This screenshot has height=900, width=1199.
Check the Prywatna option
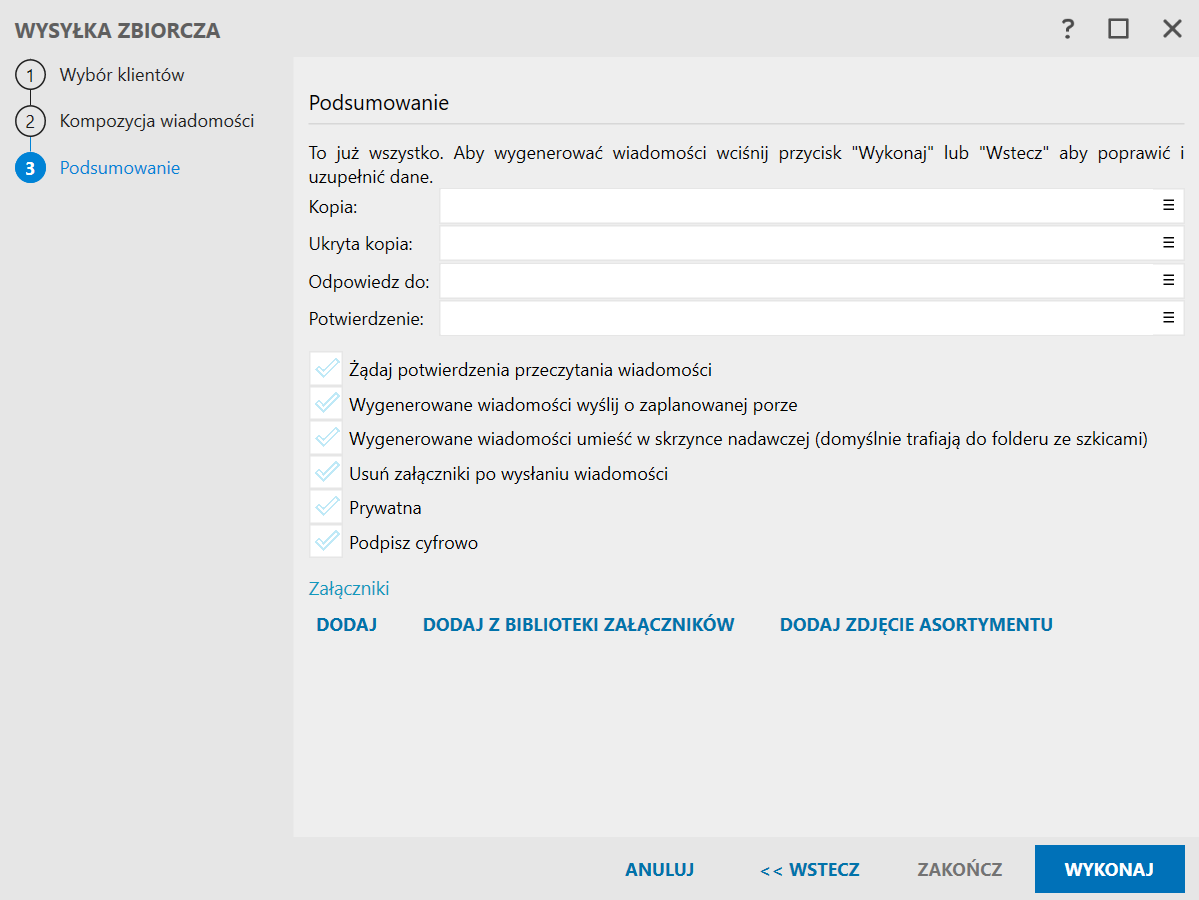tap(326, 508)
